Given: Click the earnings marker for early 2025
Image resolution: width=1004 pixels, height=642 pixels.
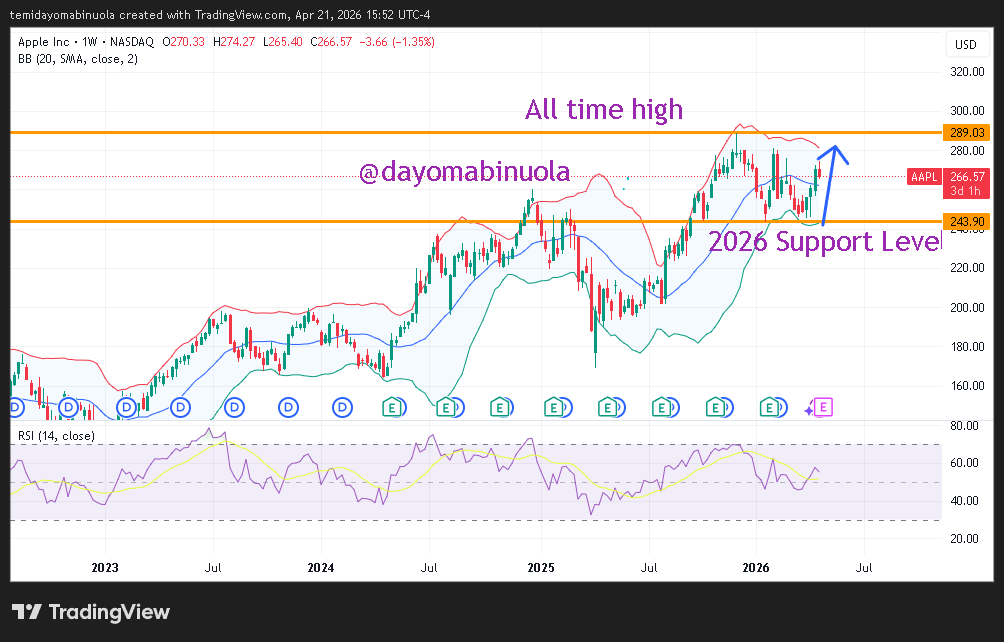Looking at the screenshot, I should (x=555, y=407).
